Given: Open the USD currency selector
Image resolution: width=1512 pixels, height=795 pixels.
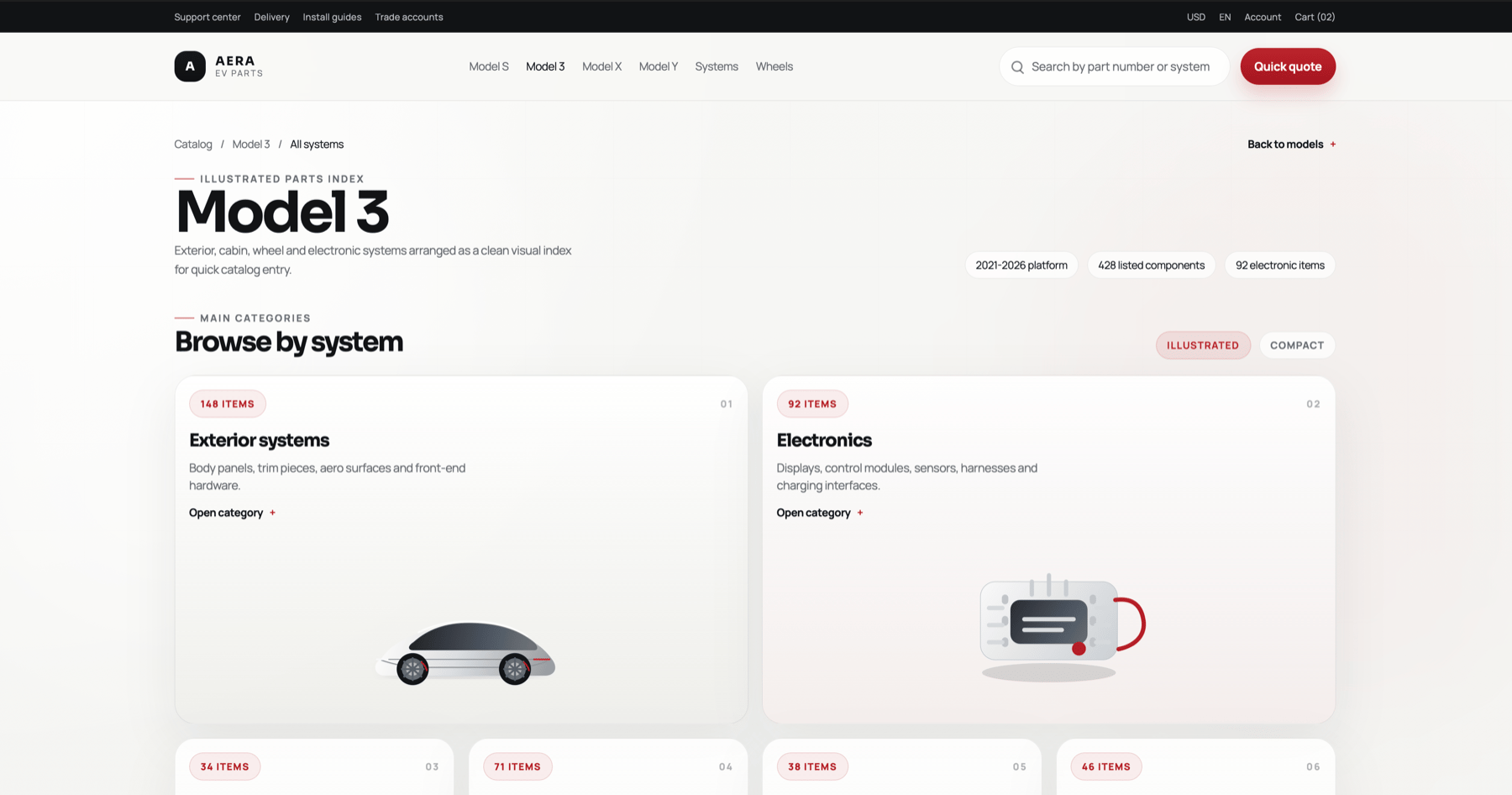Looking at the screenshot, I should click(x=1196, y=17).
